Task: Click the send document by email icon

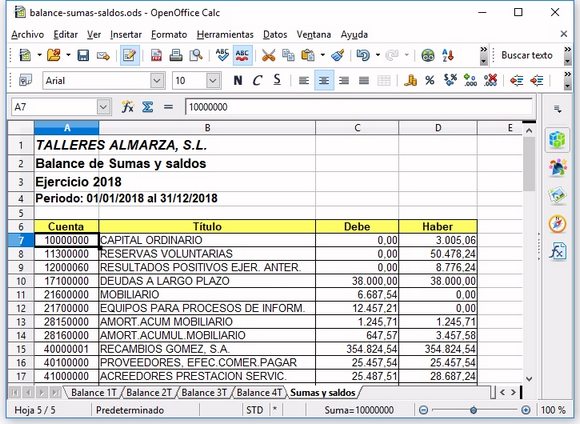Action: tap(103, 55)
